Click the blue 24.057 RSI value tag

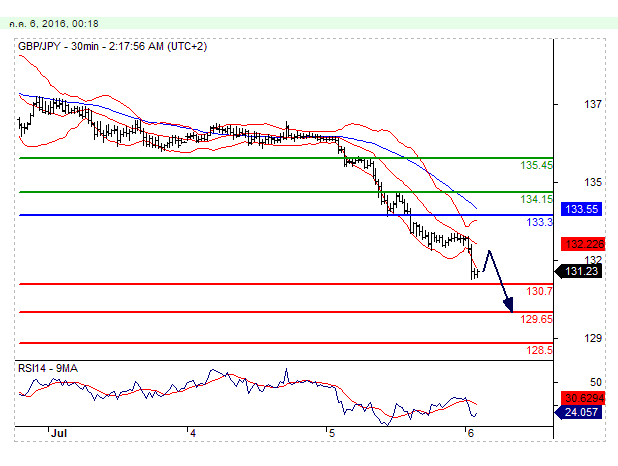tap(578, 412)
